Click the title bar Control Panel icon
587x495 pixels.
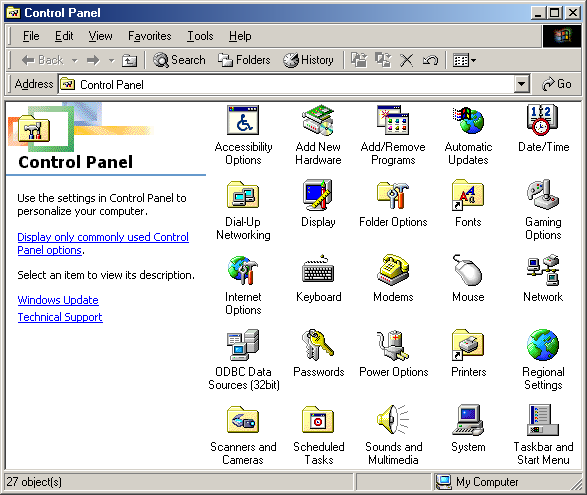pos(13,13)
